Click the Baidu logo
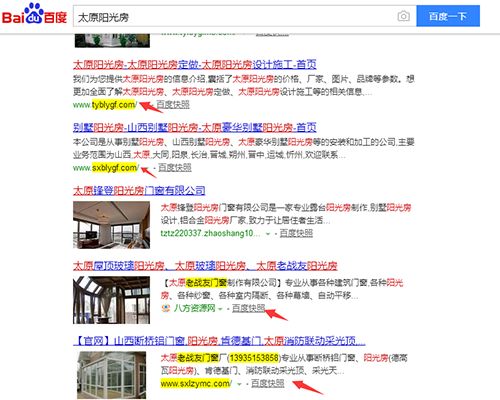 34,15
